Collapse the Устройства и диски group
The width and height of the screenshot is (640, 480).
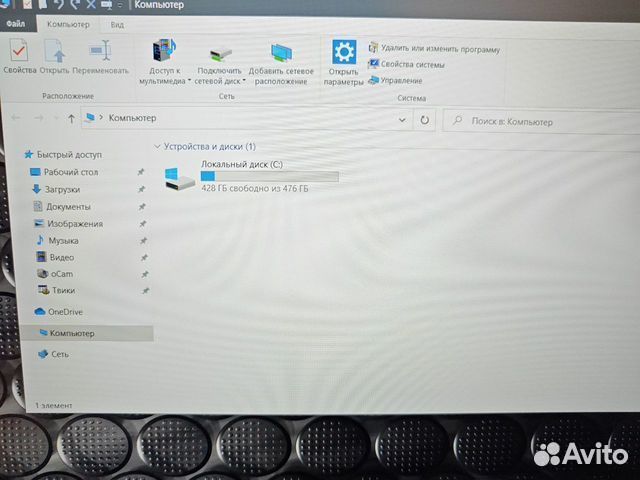pos(157,146)
